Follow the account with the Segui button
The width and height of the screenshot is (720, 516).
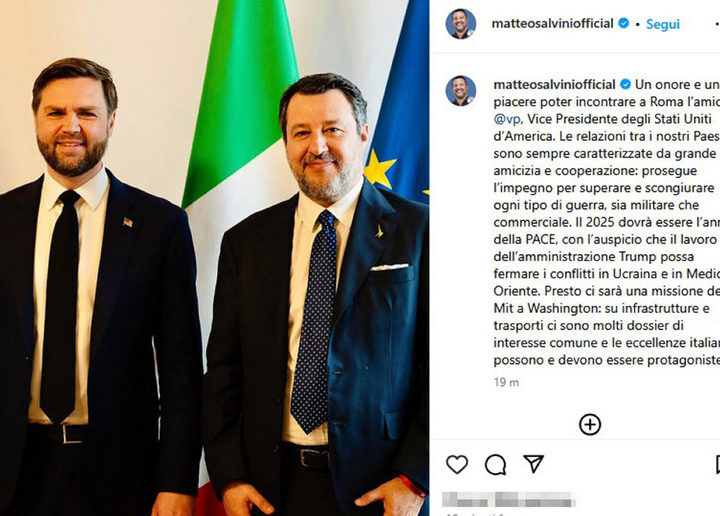[x=663, y=24]
